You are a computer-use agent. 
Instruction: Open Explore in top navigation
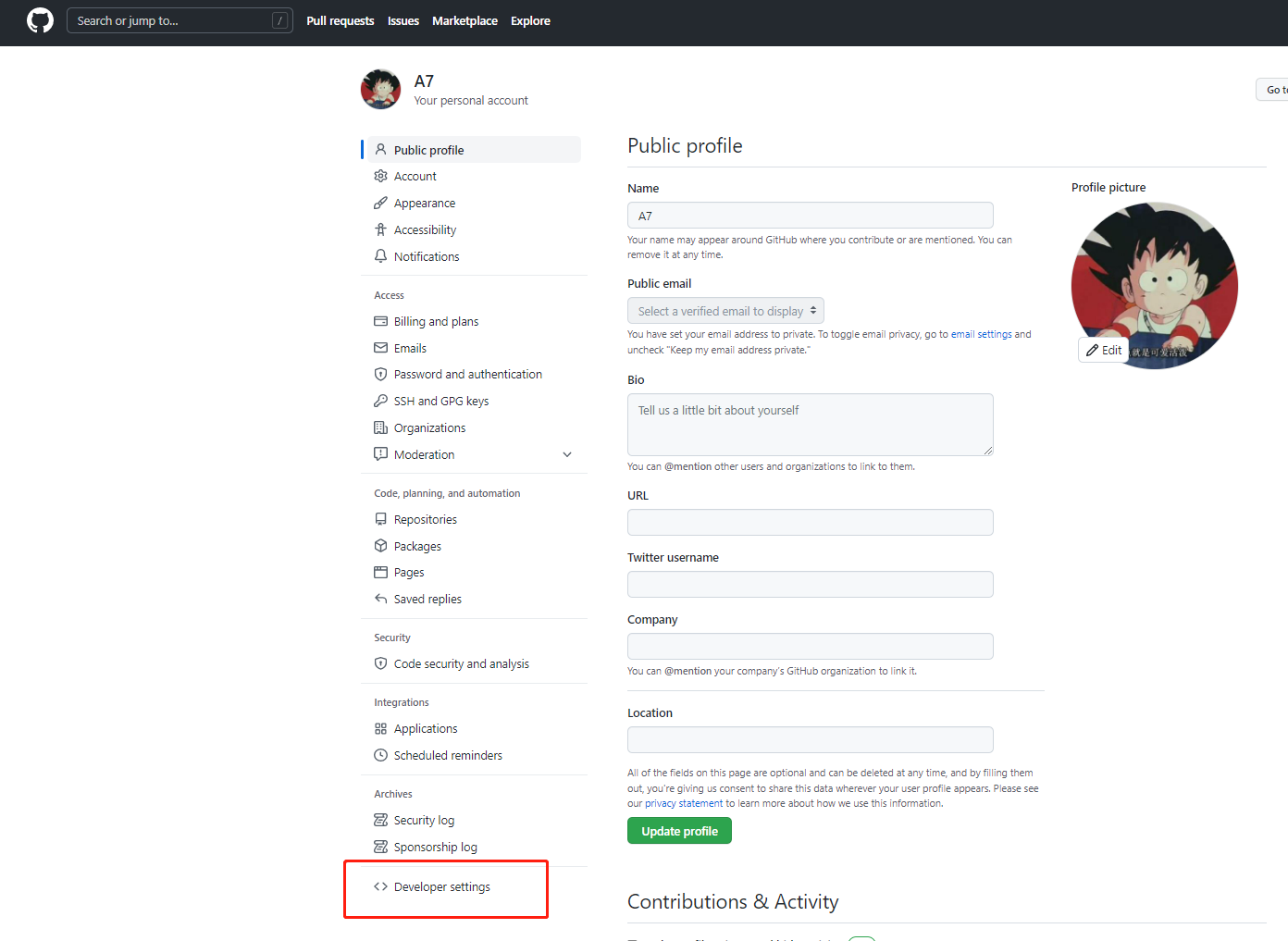(530, 20)
